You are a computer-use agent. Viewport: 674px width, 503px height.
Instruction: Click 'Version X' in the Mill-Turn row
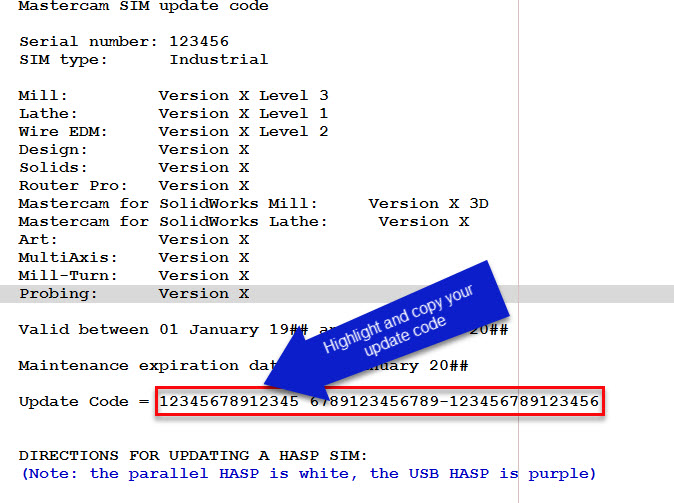coord(204,276)
